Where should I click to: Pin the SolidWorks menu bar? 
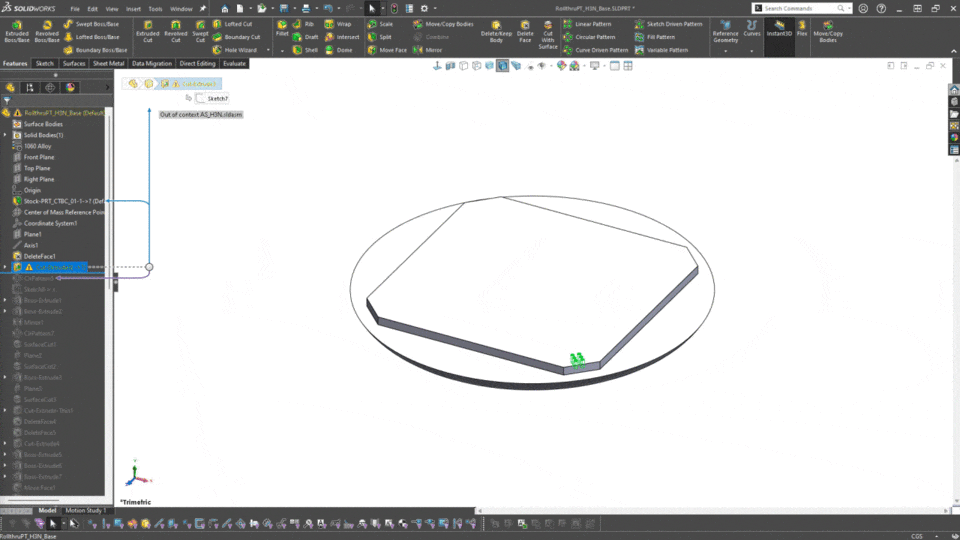(x=203, y=8)
